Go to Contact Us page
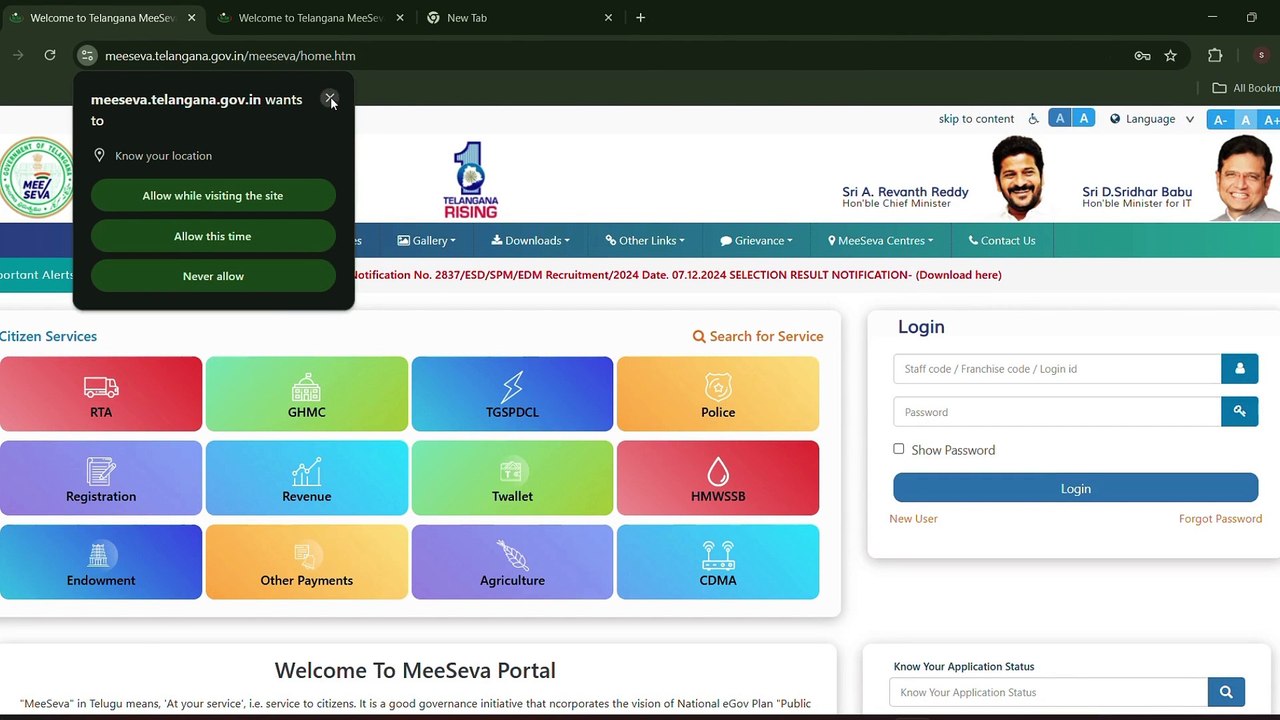 (1001, 240)
